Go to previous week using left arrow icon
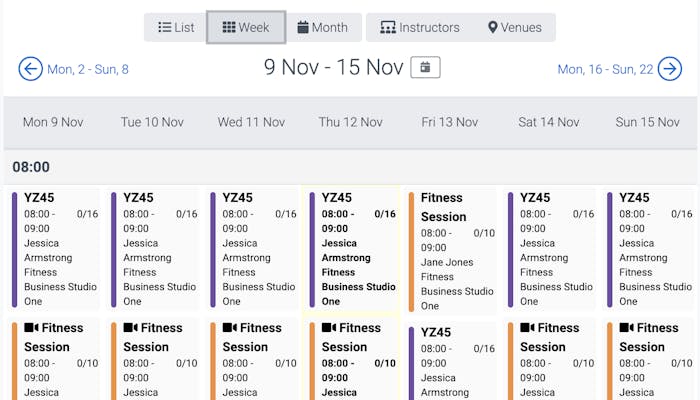 (31, 69)
